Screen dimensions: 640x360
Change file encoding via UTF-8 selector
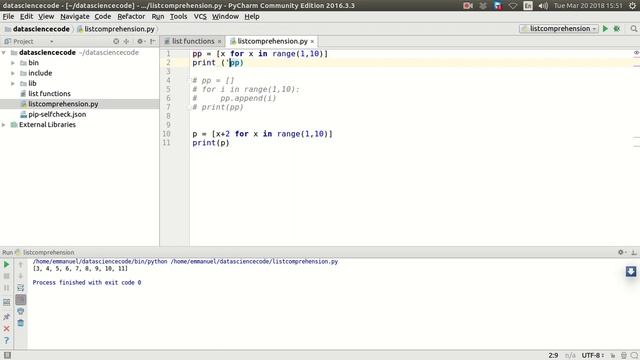[593, 356]
